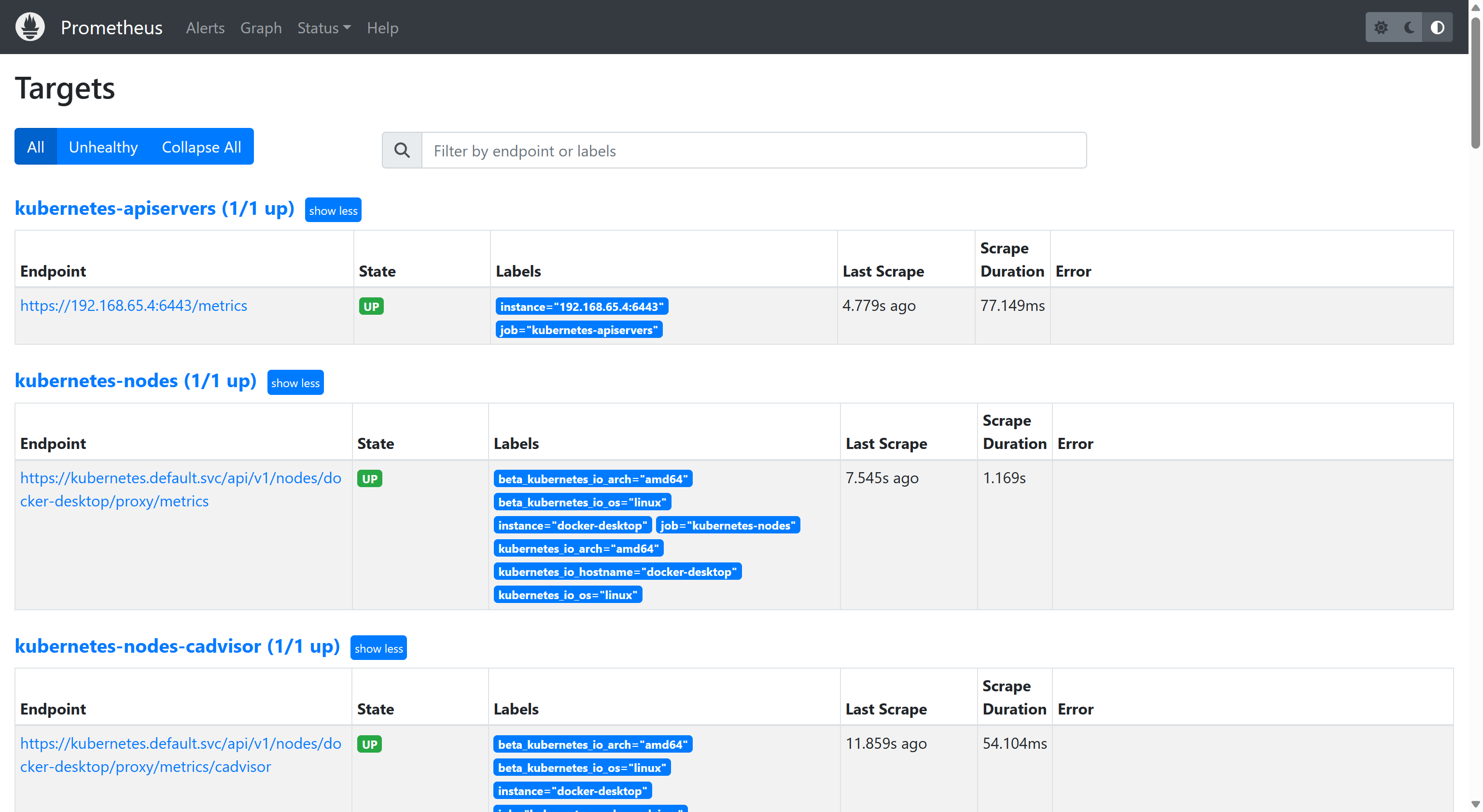Collapse kubernetes-nodes with show less

coord(295,382)
